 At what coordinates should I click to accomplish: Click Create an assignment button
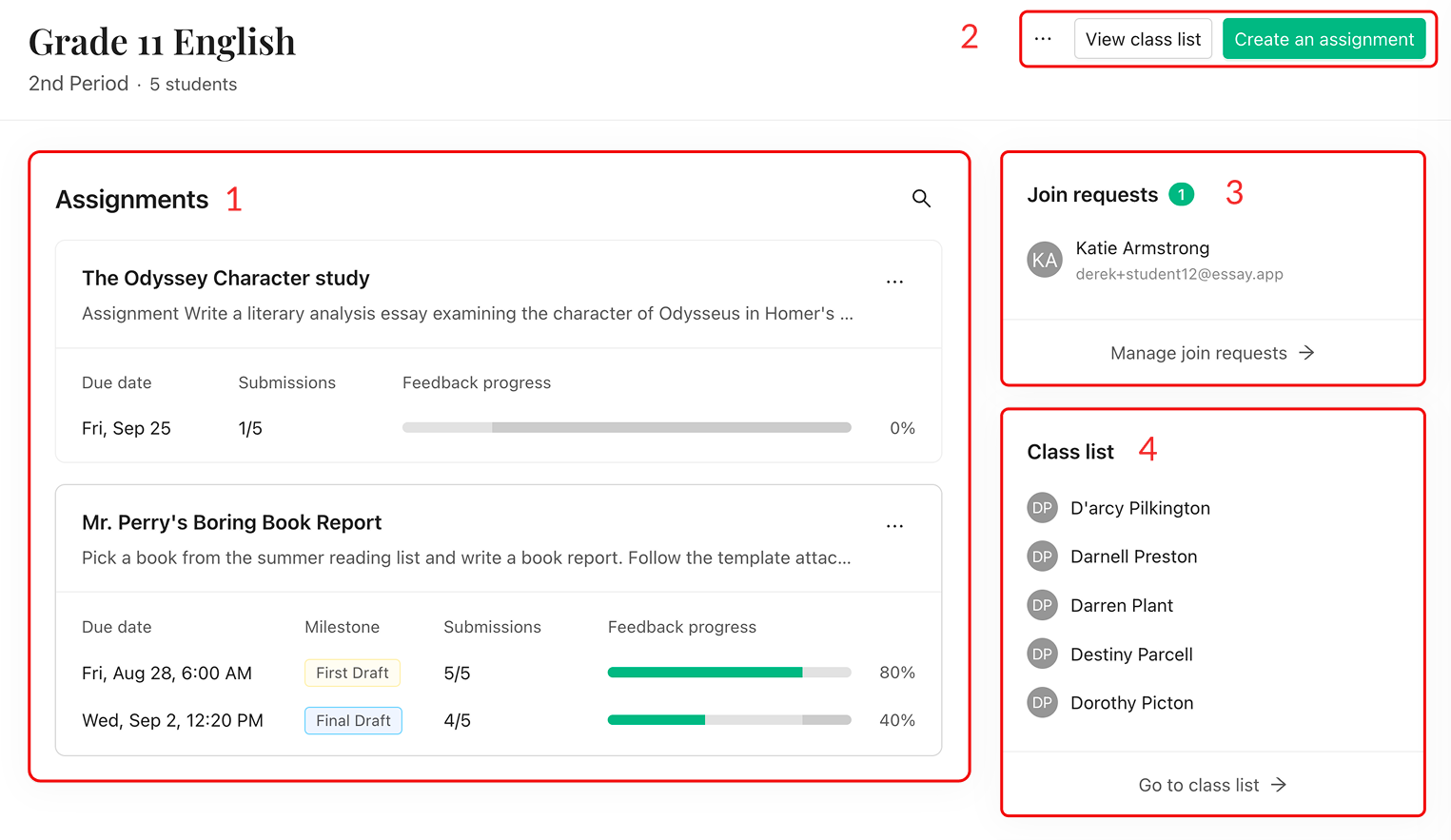click(1324, 39)
